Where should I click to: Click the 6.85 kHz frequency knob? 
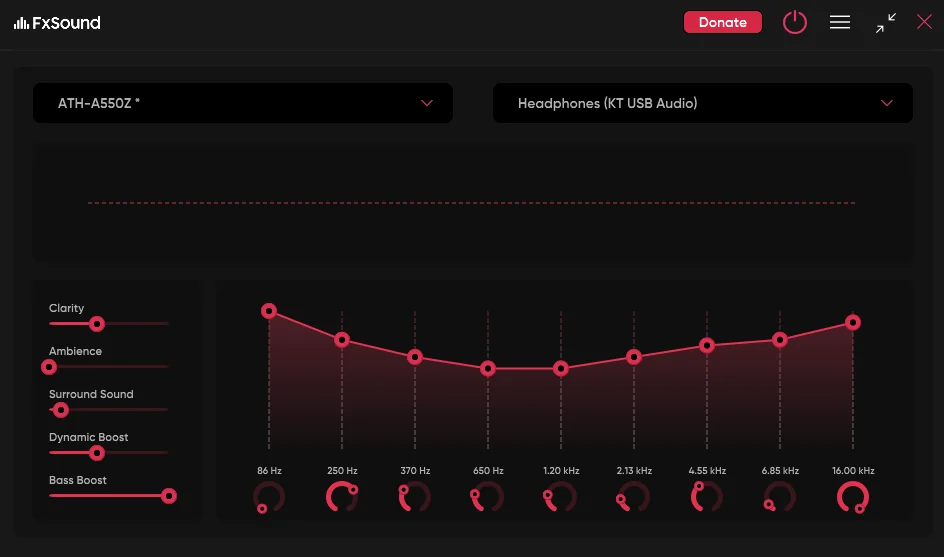point(780,497)
